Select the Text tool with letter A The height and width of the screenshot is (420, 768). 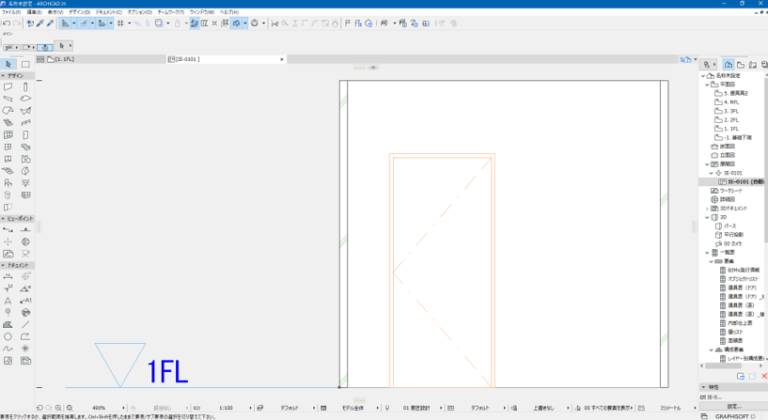8,300
